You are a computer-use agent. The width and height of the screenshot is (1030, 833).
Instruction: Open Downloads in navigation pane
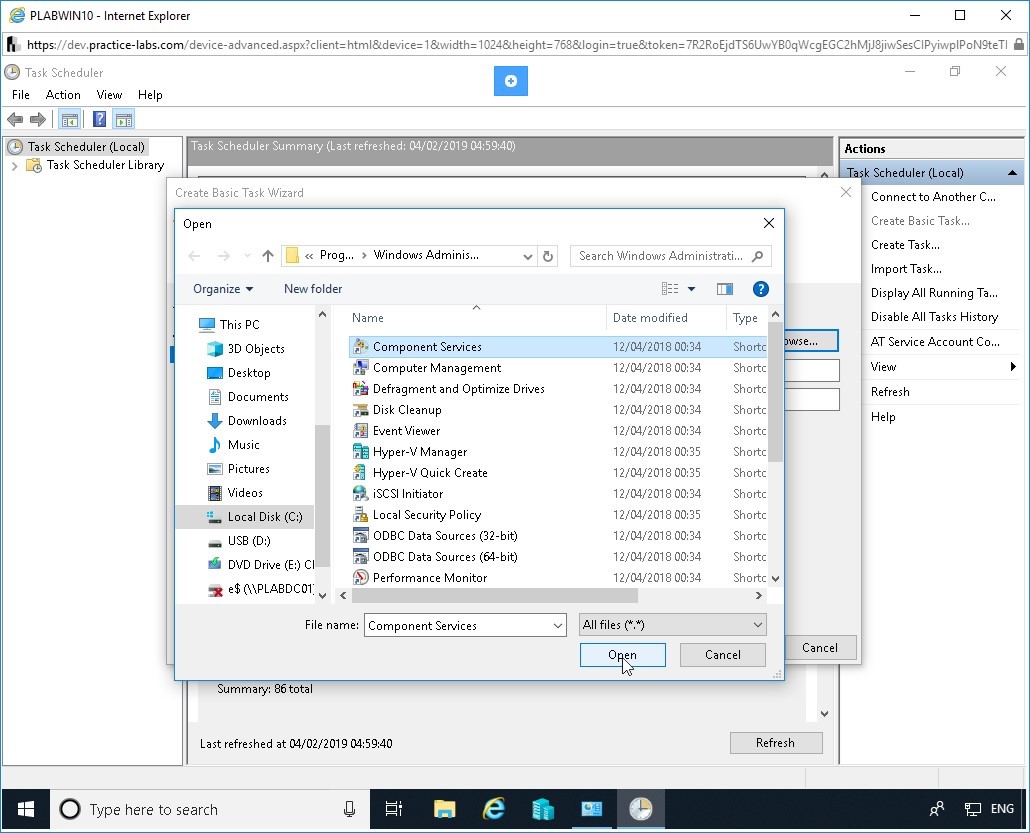[x=246, y=421]
